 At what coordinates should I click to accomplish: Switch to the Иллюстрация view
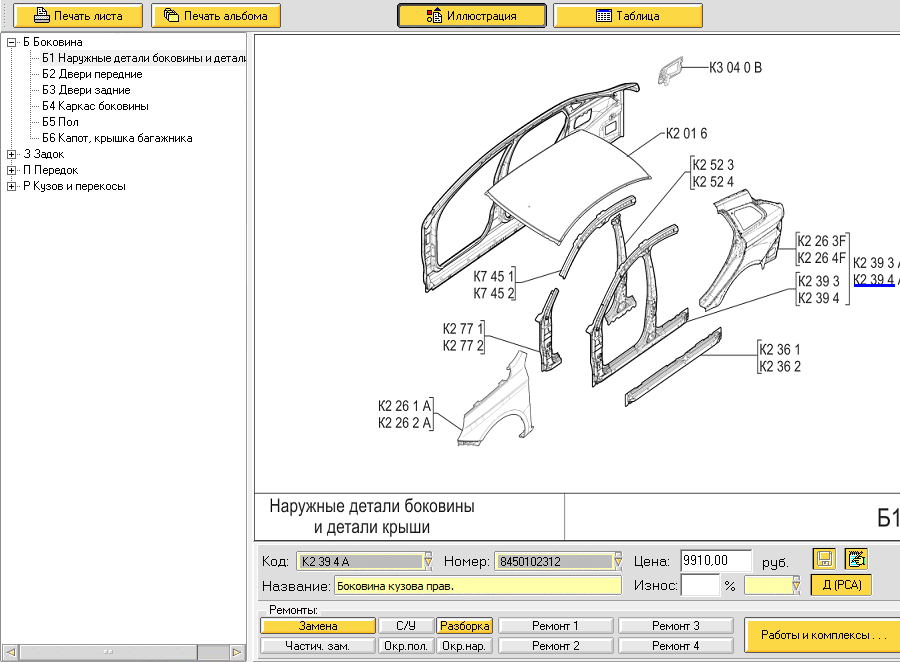tap(471, 16)
